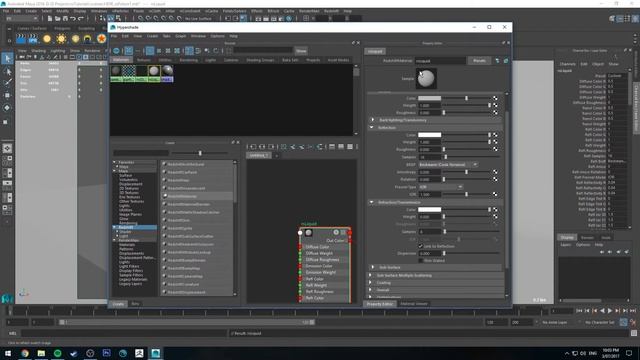Click the round blue icon in Hypershade Browser toolbar
Screen dimensions: 640x360
tap(116, 51)
